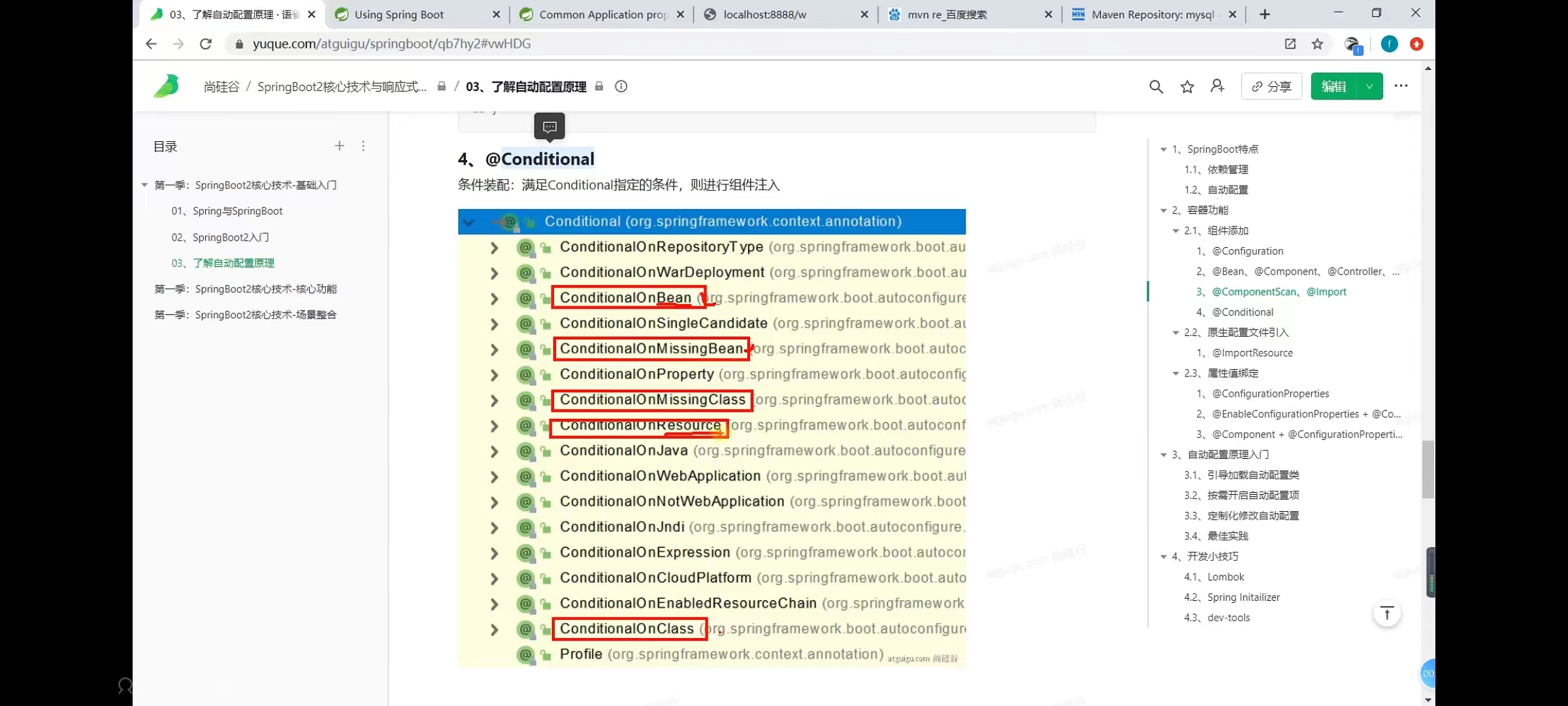Add new document with plus icon in 目录
The image size is (1568, 706).
339,146
